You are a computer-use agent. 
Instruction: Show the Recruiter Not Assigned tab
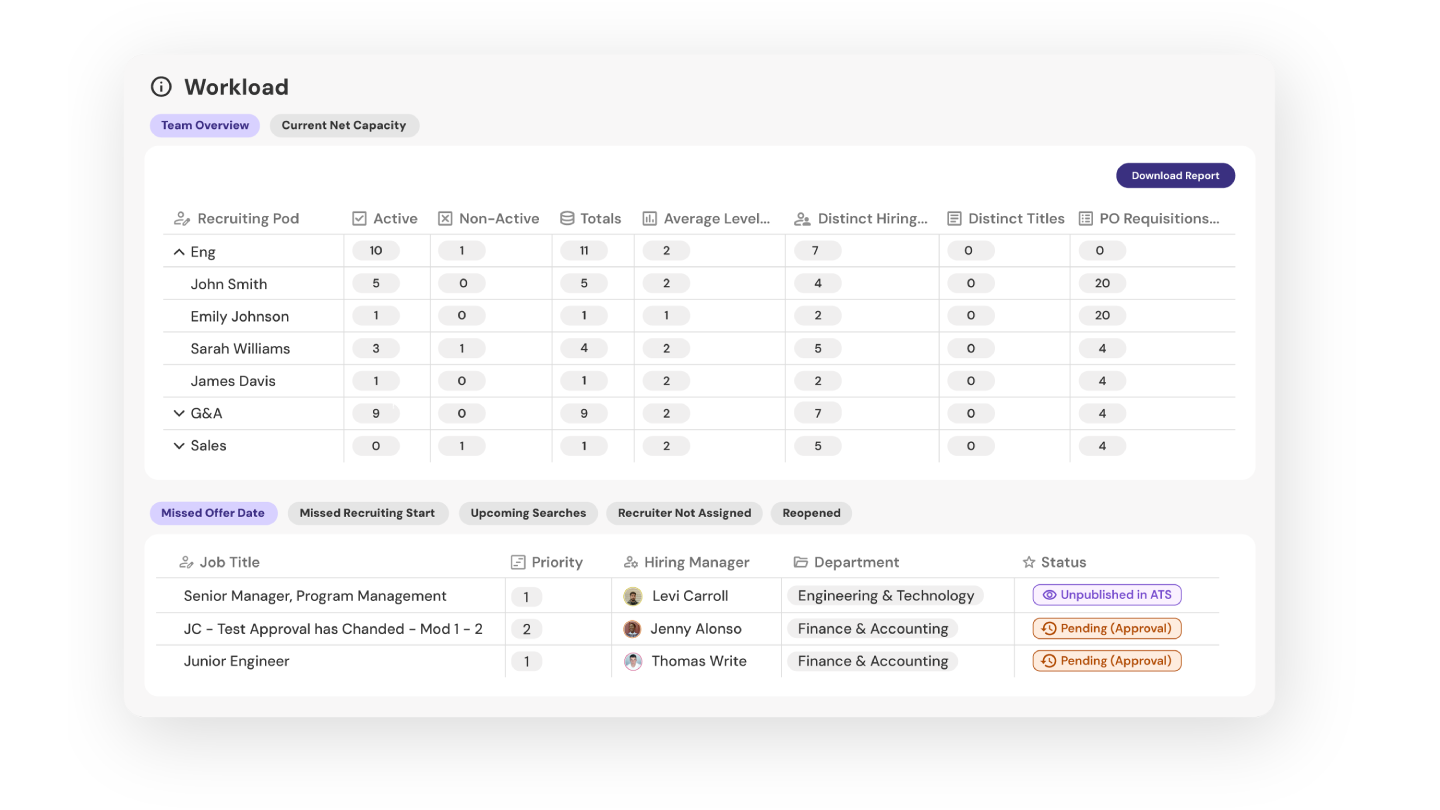[684, 514]
